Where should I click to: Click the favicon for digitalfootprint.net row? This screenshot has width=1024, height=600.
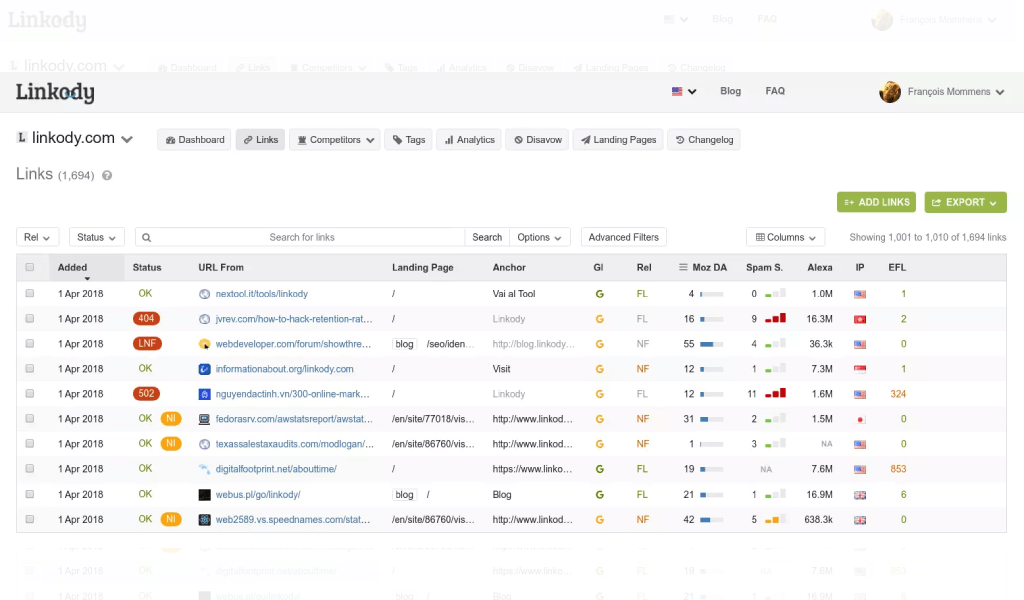[x=204, y=469]
